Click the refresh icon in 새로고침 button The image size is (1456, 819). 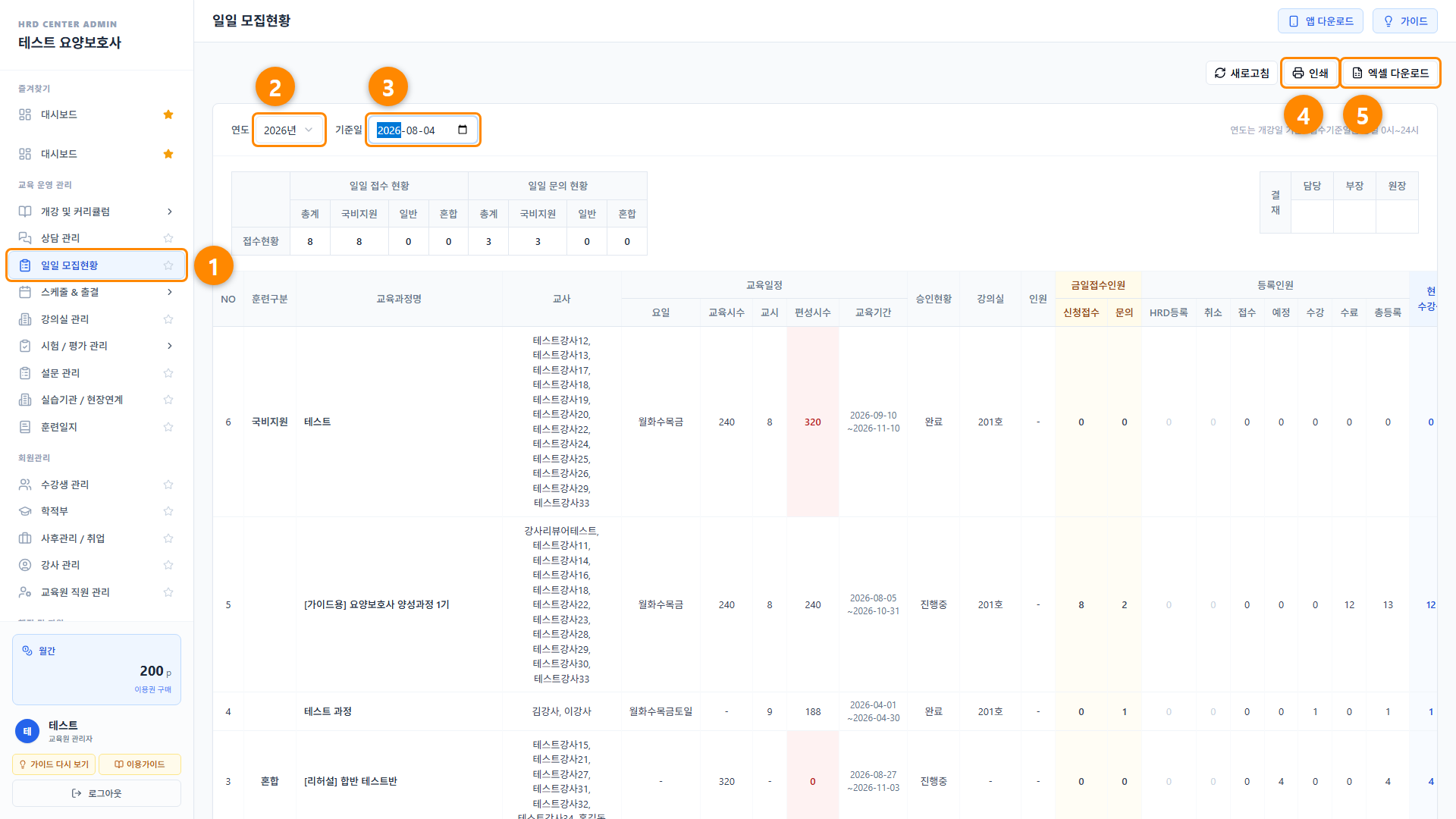pyautogui.click(x=1220, y=73)
